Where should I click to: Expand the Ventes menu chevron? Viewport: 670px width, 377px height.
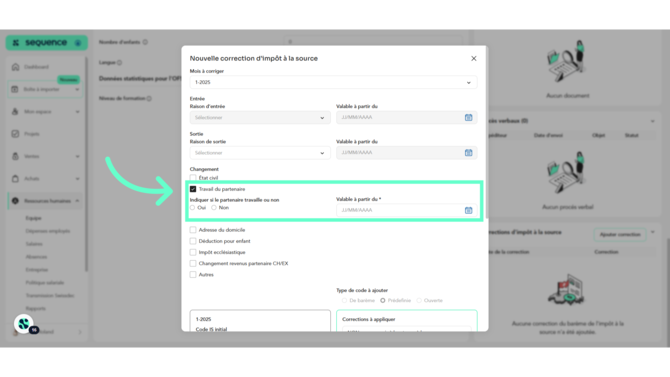pyautogui.click(x=77, y=156)
